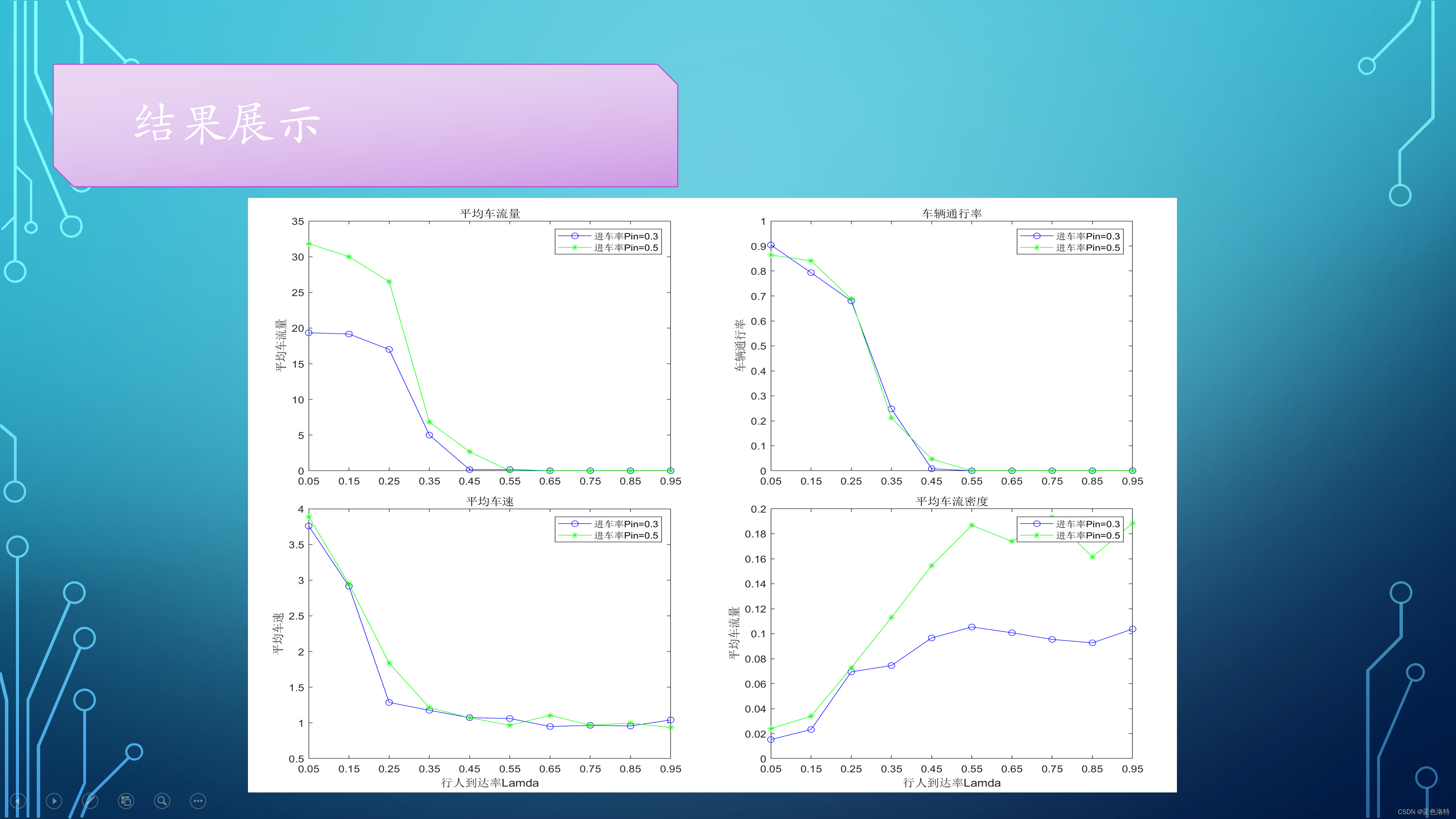The image size is (1456, 819).
Task: Click the 车辆通行率 chart title
Action: [x=951, y=213]
